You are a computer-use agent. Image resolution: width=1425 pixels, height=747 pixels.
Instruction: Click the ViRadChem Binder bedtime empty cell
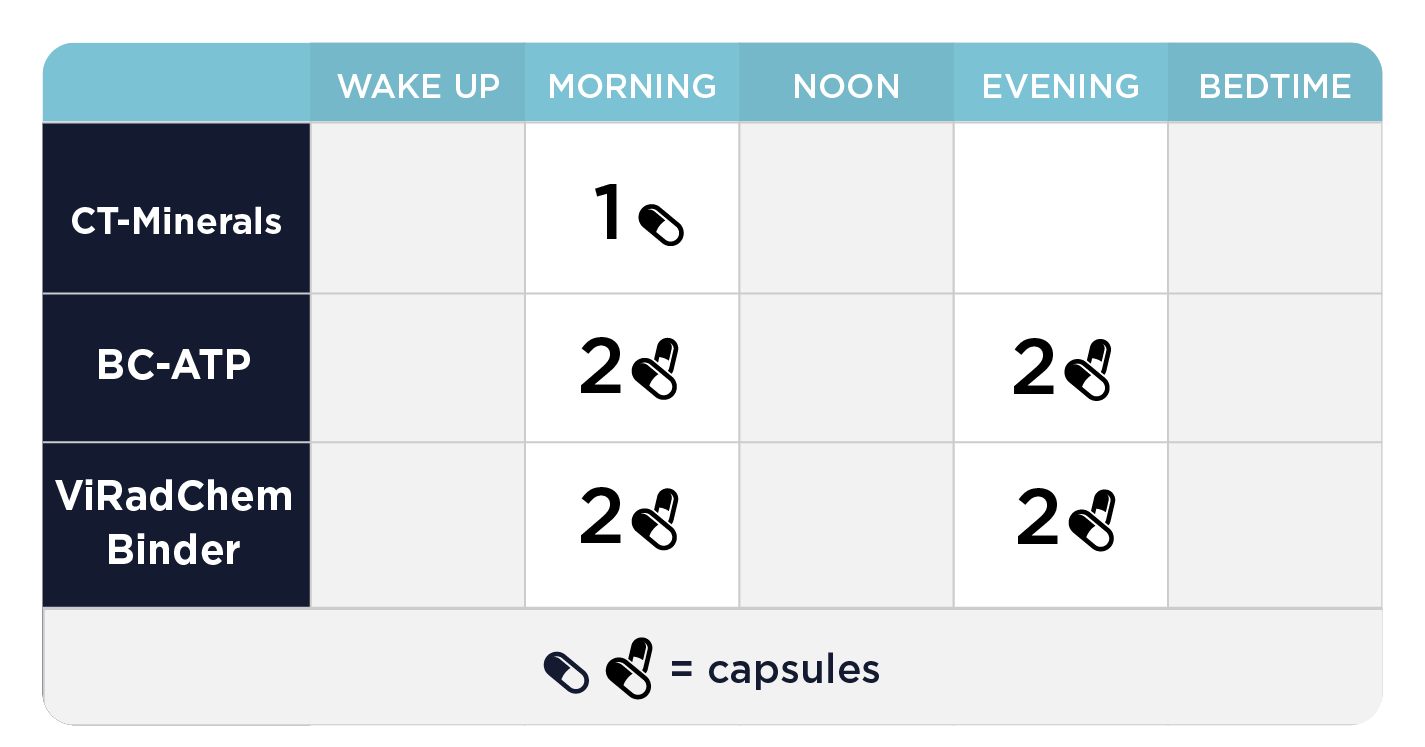pyautogui.click(x=1275, y=525)
